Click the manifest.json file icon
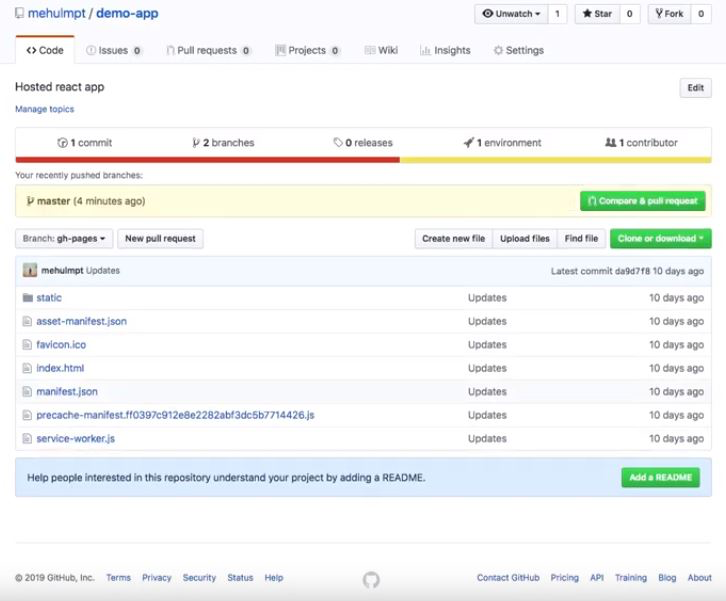The image size is (726, 601). pos(27,392)
